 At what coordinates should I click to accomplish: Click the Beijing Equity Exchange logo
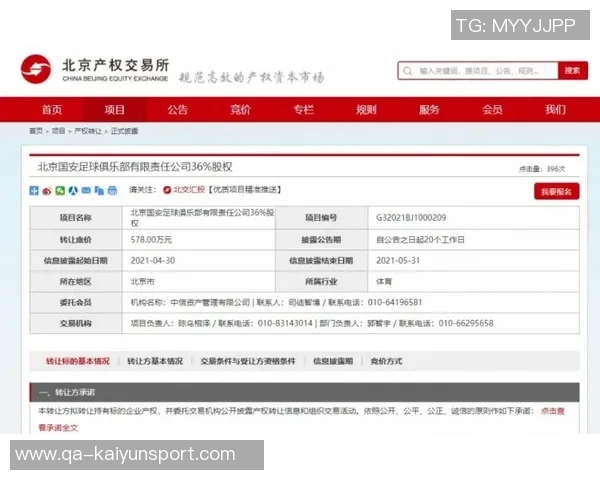[95, 69]
